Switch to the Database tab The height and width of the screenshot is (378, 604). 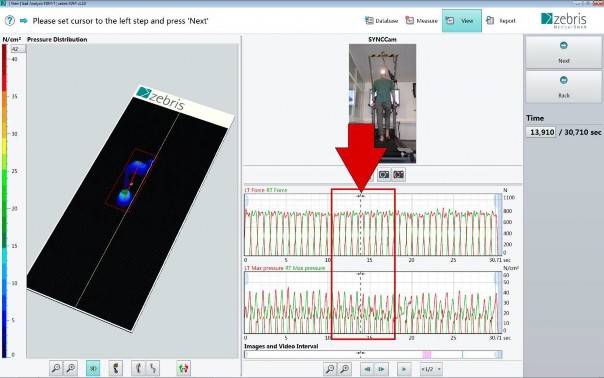point(381,21)
